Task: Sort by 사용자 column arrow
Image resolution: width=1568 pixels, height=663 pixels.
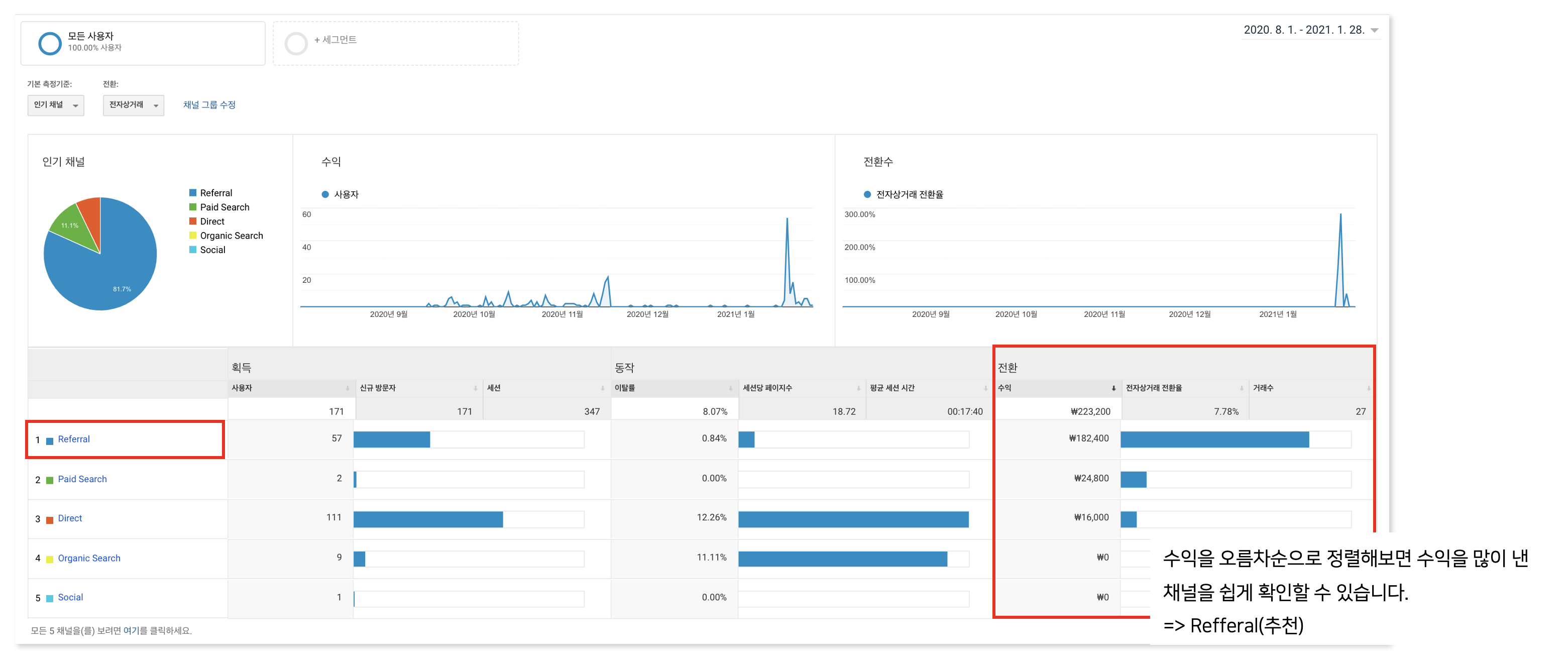Action: tap(348, 388)
